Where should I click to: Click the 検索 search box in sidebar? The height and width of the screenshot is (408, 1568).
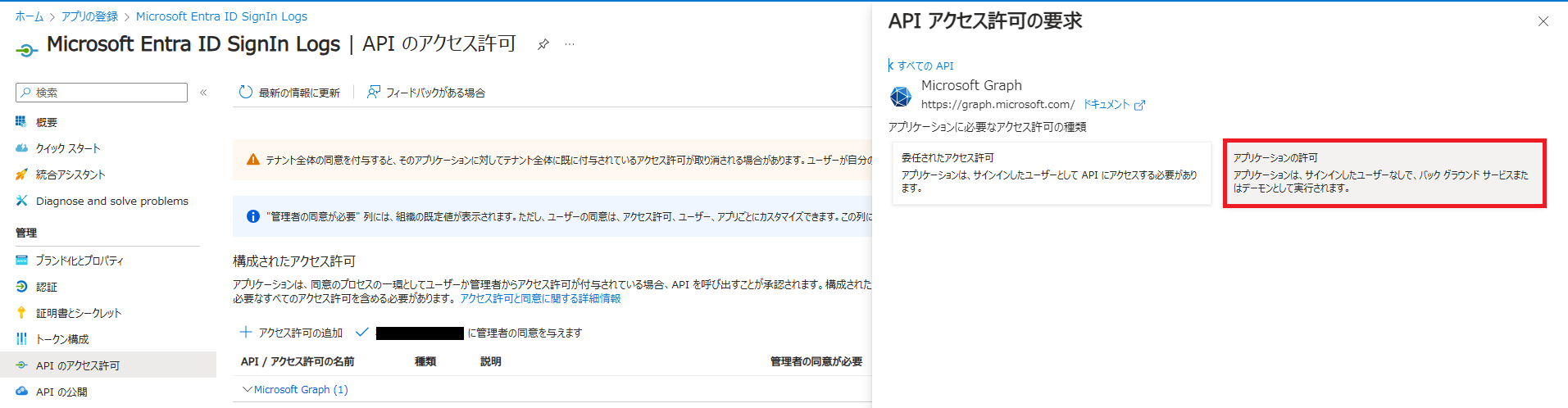click(102, 93)
